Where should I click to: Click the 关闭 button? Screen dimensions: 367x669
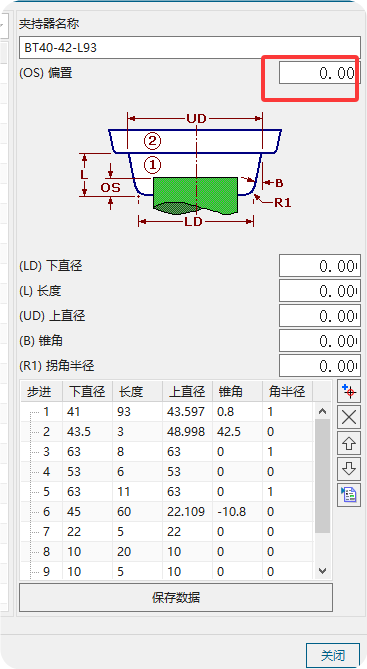(x=333, y=655)
